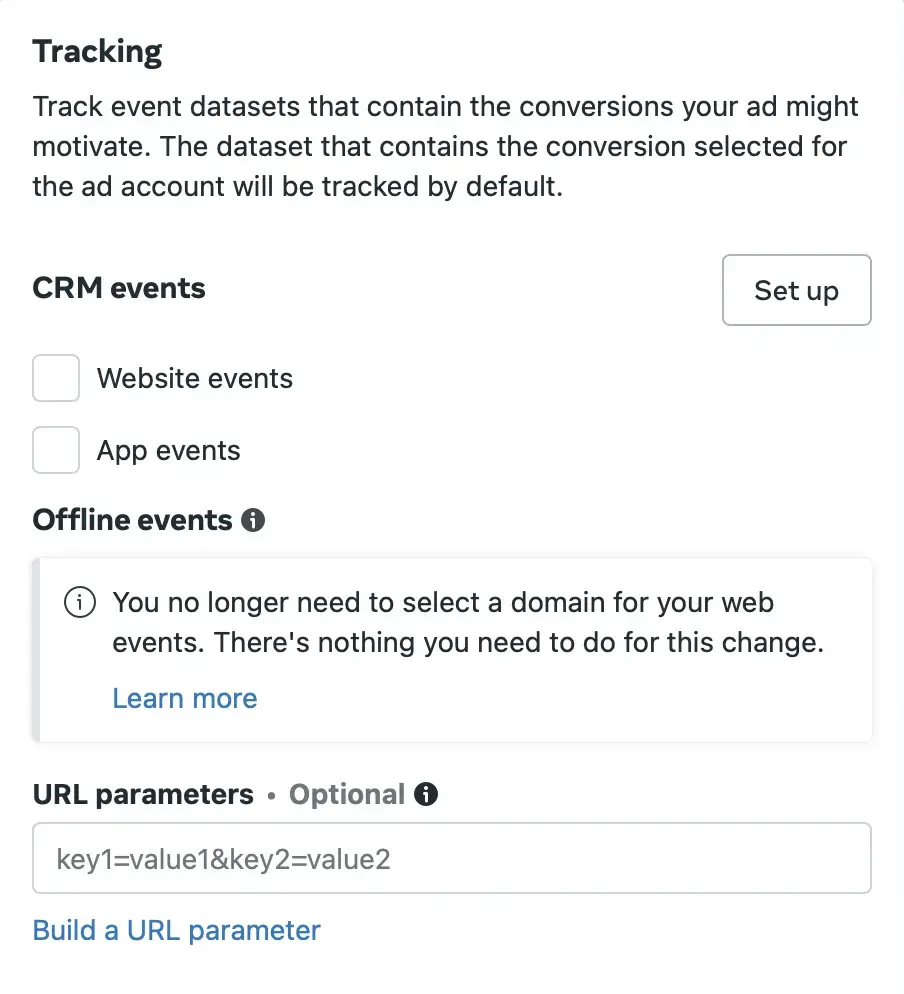Click the CRM events heading
This screenshot has width=904, height=994.
[x=119, y=289]
